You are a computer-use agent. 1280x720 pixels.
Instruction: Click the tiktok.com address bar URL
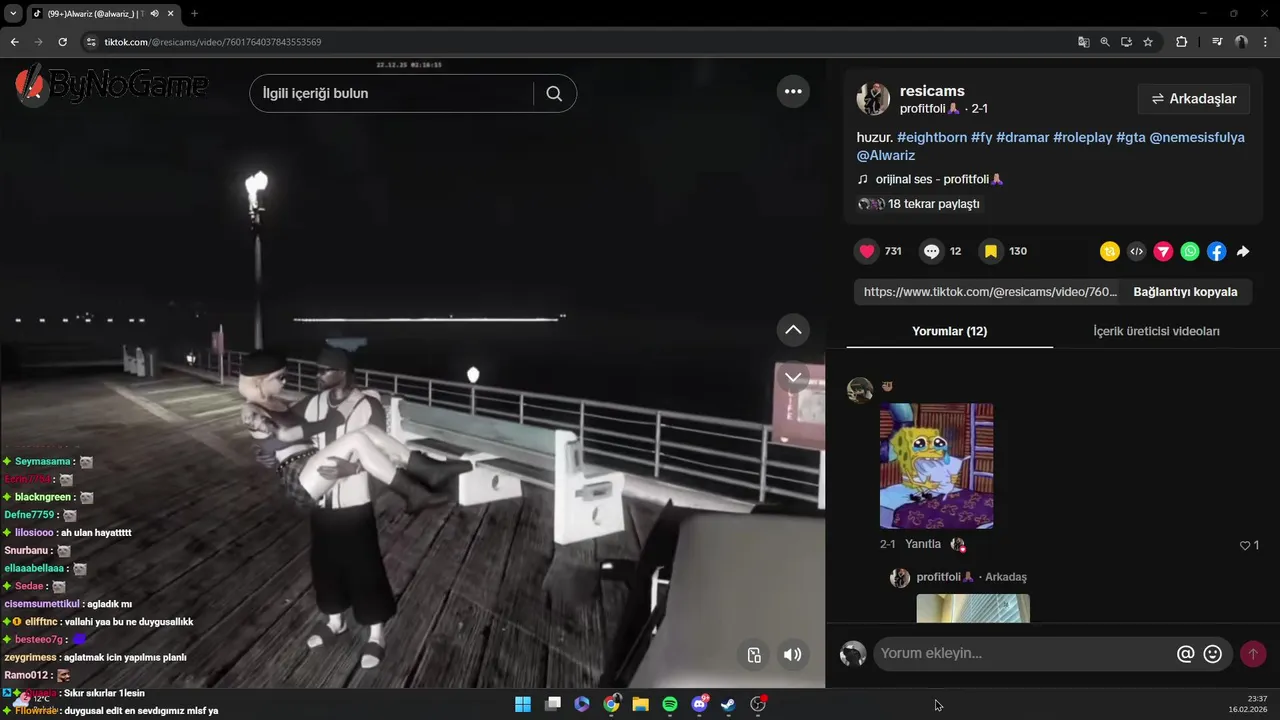tap(213, 42)
